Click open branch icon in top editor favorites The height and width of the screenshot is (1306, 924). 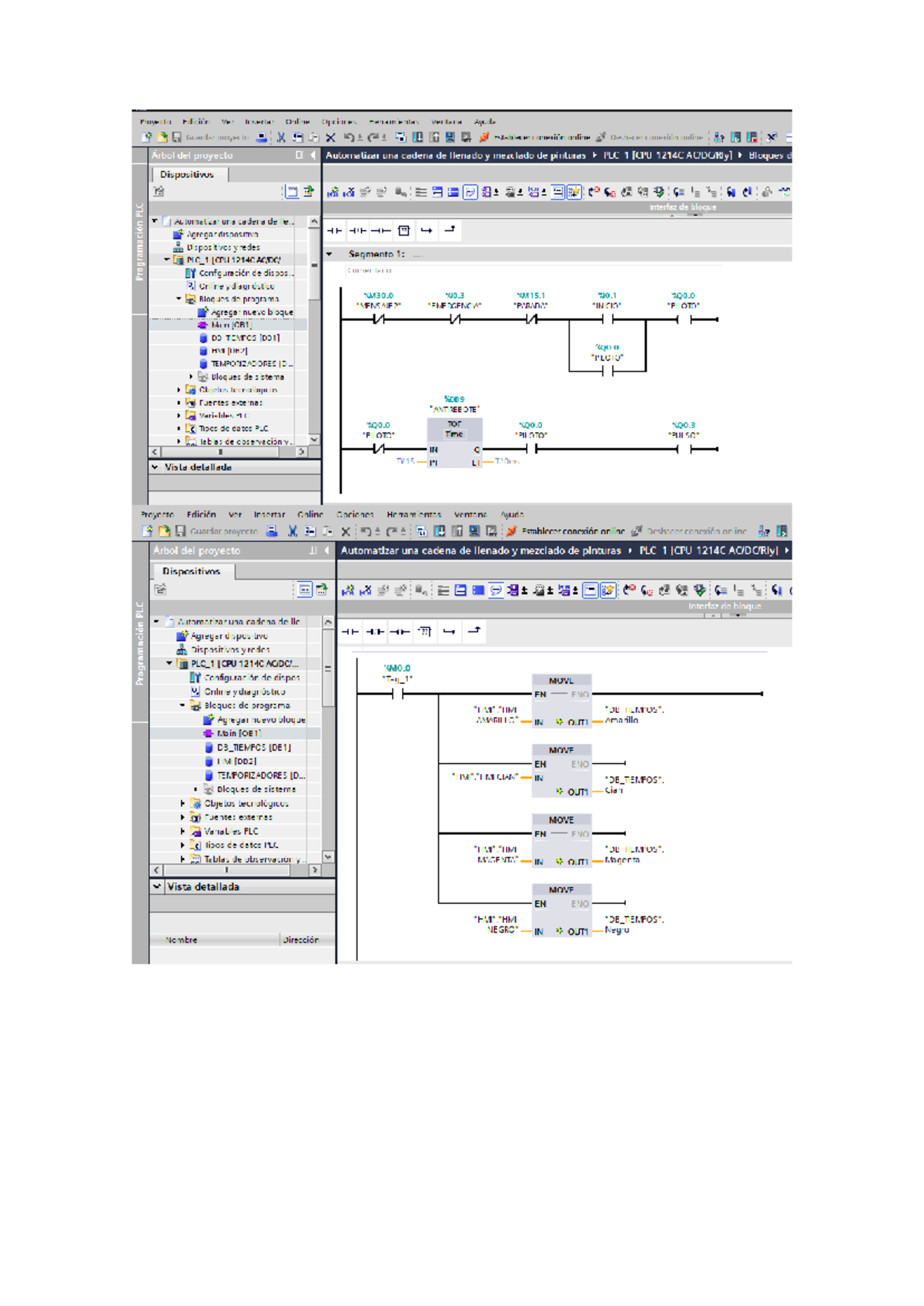click(427, 230)
